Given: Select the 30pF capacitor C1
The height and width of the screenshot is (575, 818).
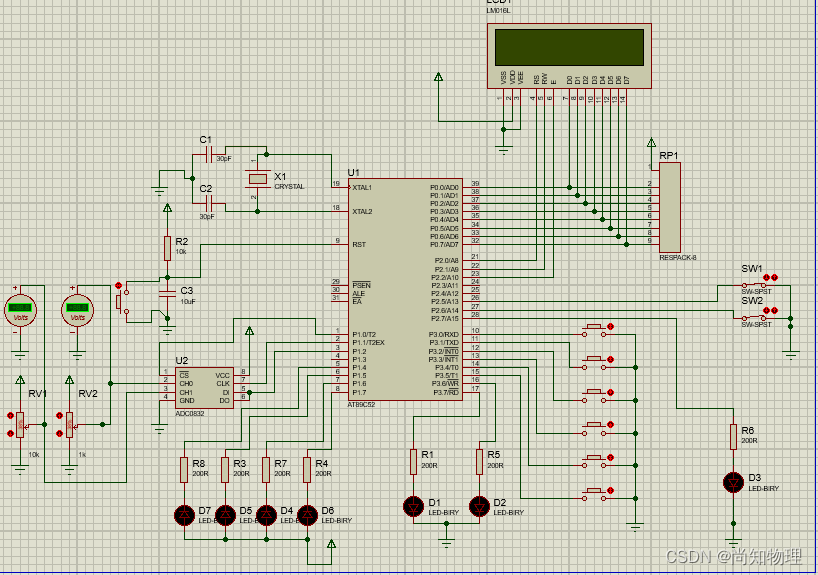Looking at the screenshot, I should (x=208, y=154).
